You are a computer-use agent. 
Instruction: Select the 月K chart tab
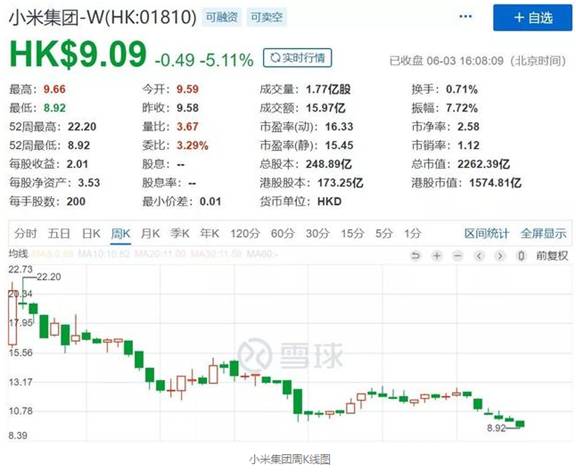150,234
